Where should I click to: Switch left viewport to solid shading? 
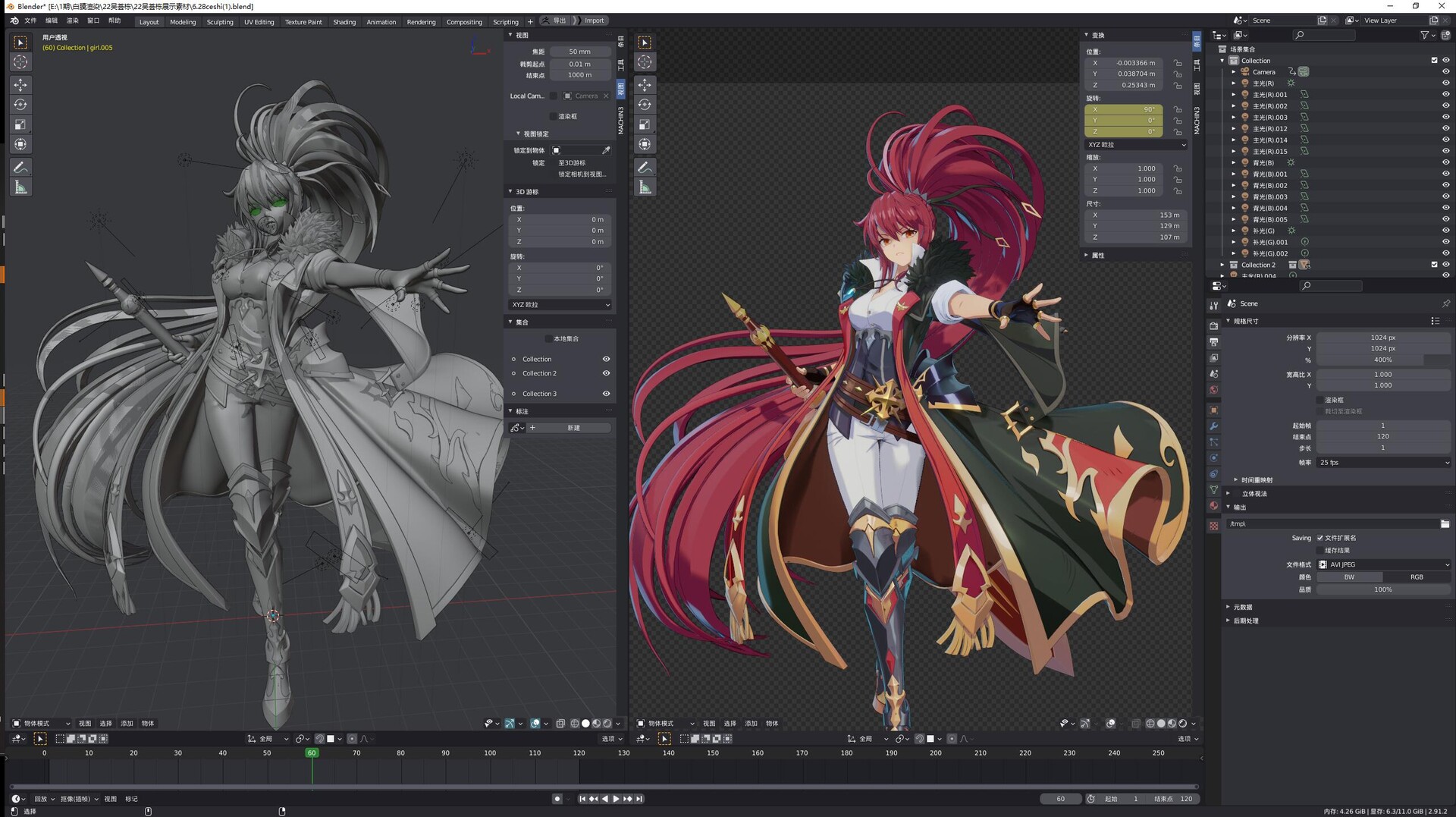click(585, 724)
